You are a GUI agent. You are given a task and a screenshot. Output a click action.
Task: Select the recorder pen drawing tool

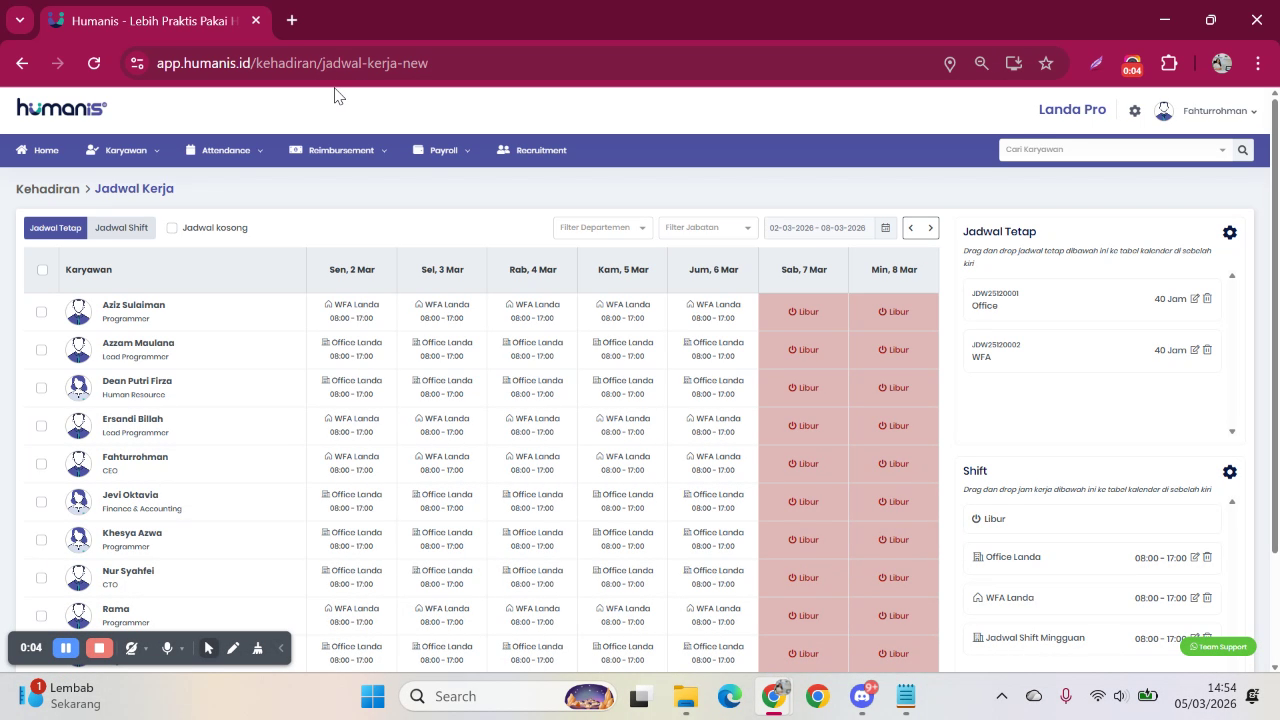pyautogui.click(x=233, y=648)
